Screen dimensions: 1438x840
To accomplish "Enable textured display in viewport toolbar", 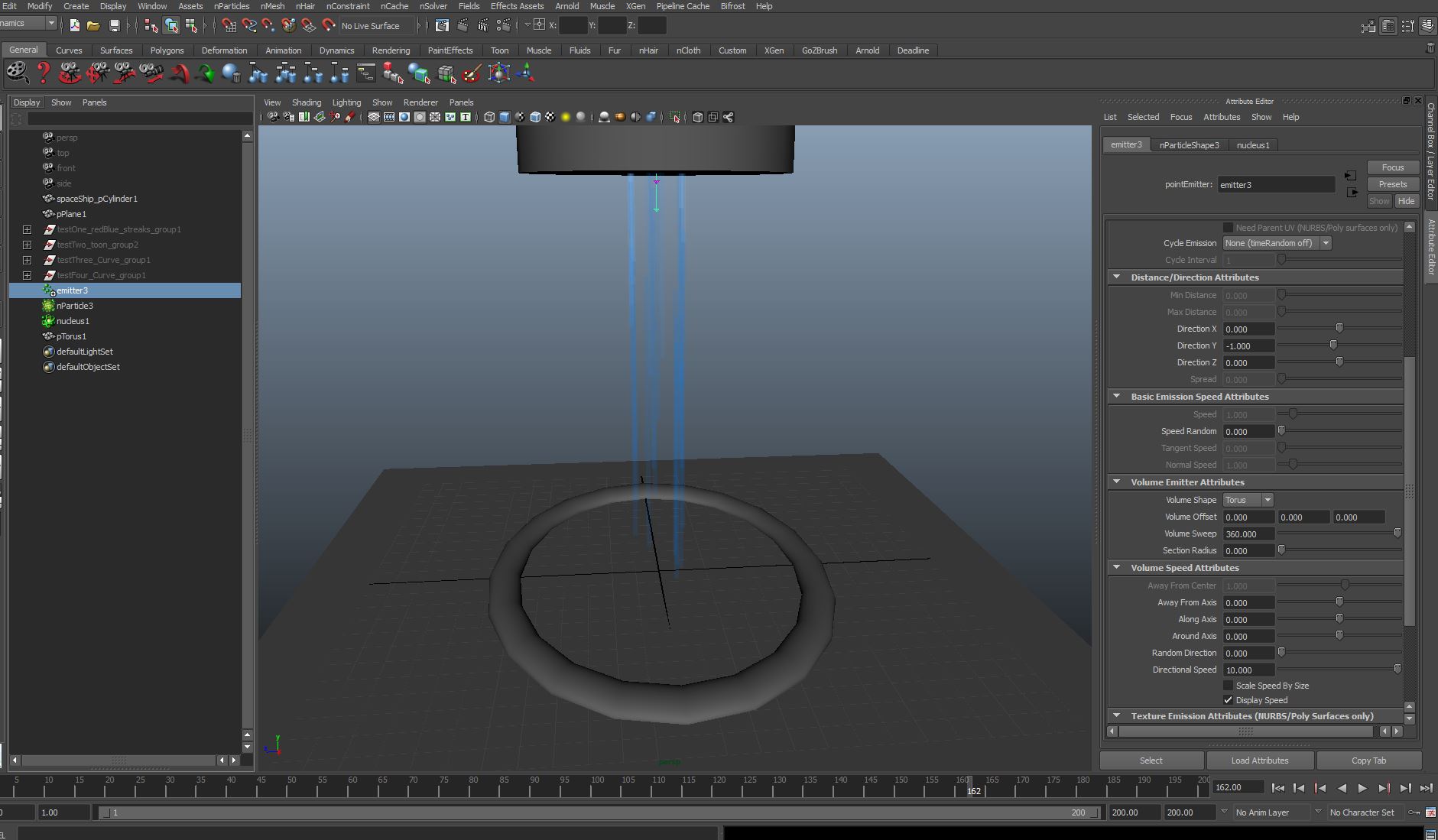I will tap(550, 117).
